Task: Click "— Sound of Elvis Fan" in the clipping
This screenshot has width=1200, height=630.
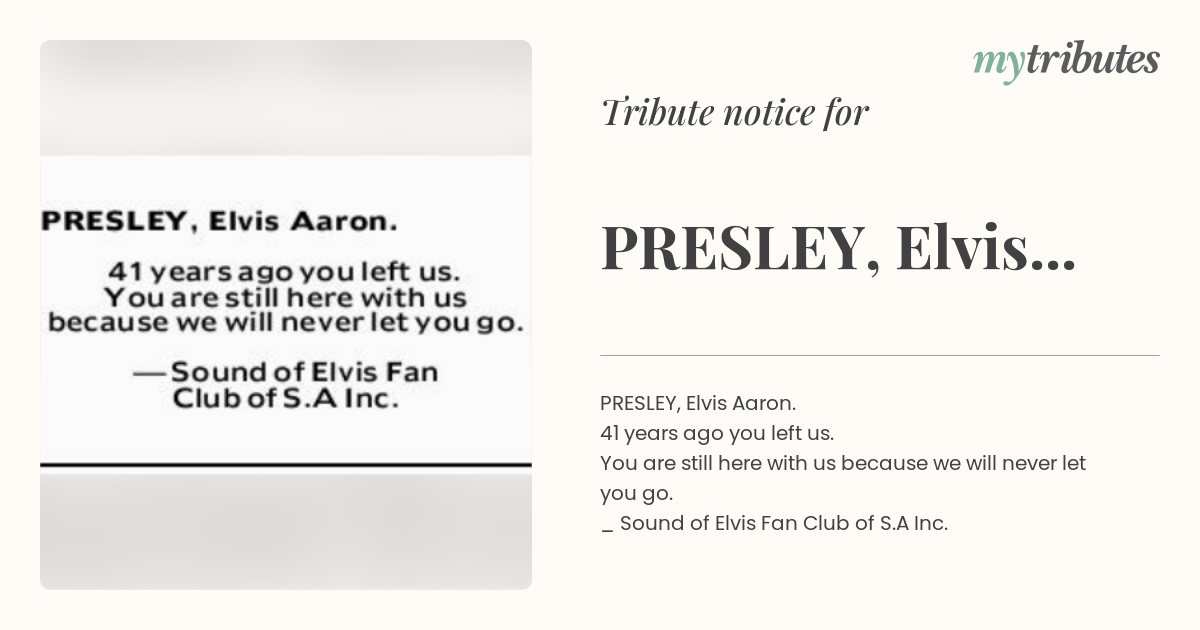Action: point(286,372)
